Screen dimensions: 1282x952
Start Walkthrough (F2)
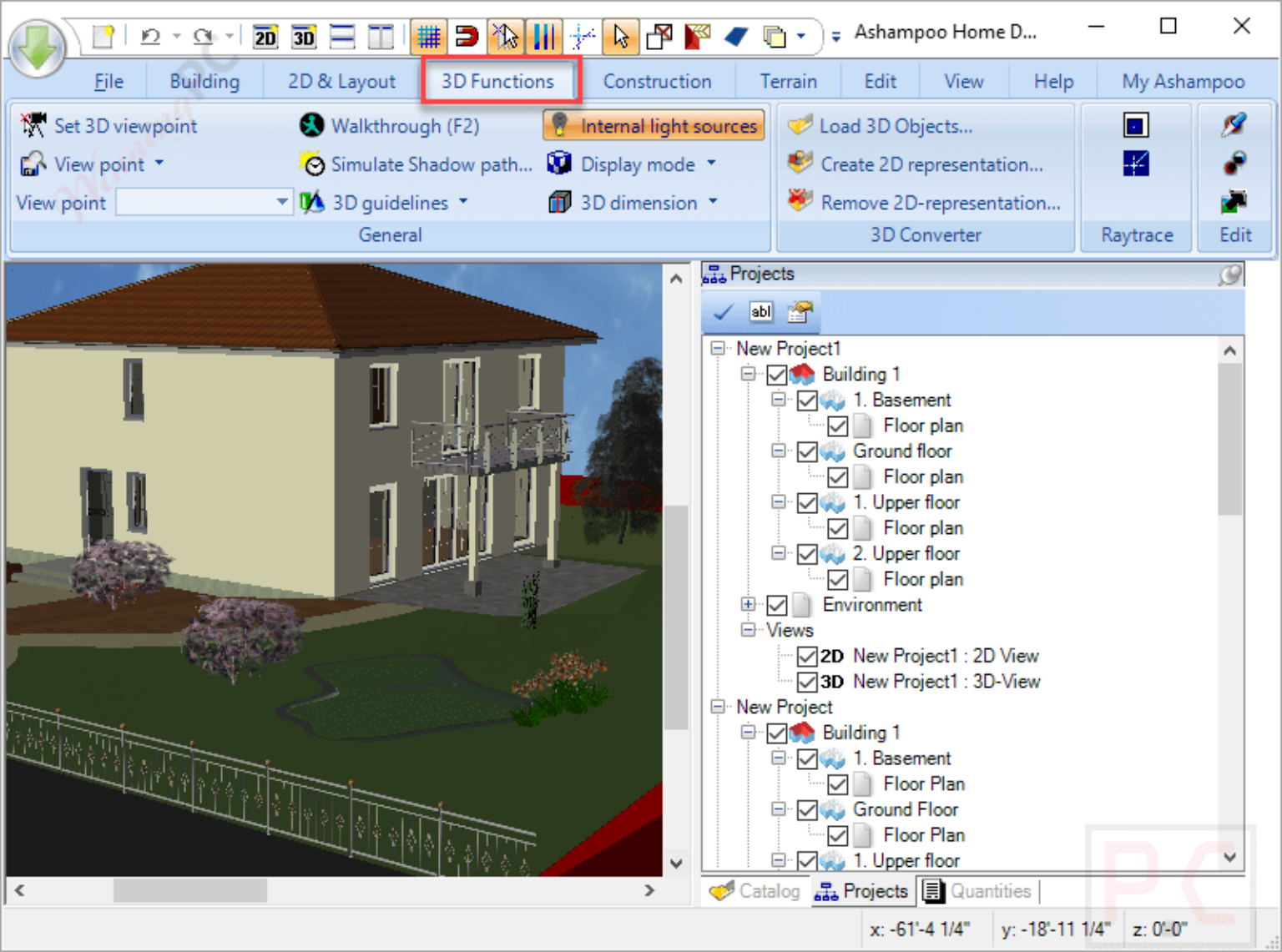(x=389, y=126)
